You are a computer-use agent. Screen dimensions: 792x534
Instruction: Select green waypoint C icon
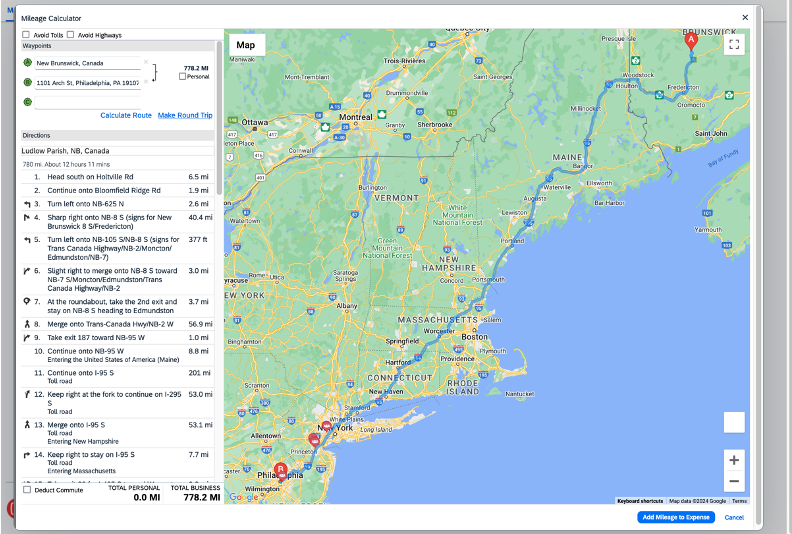(27, 102)
